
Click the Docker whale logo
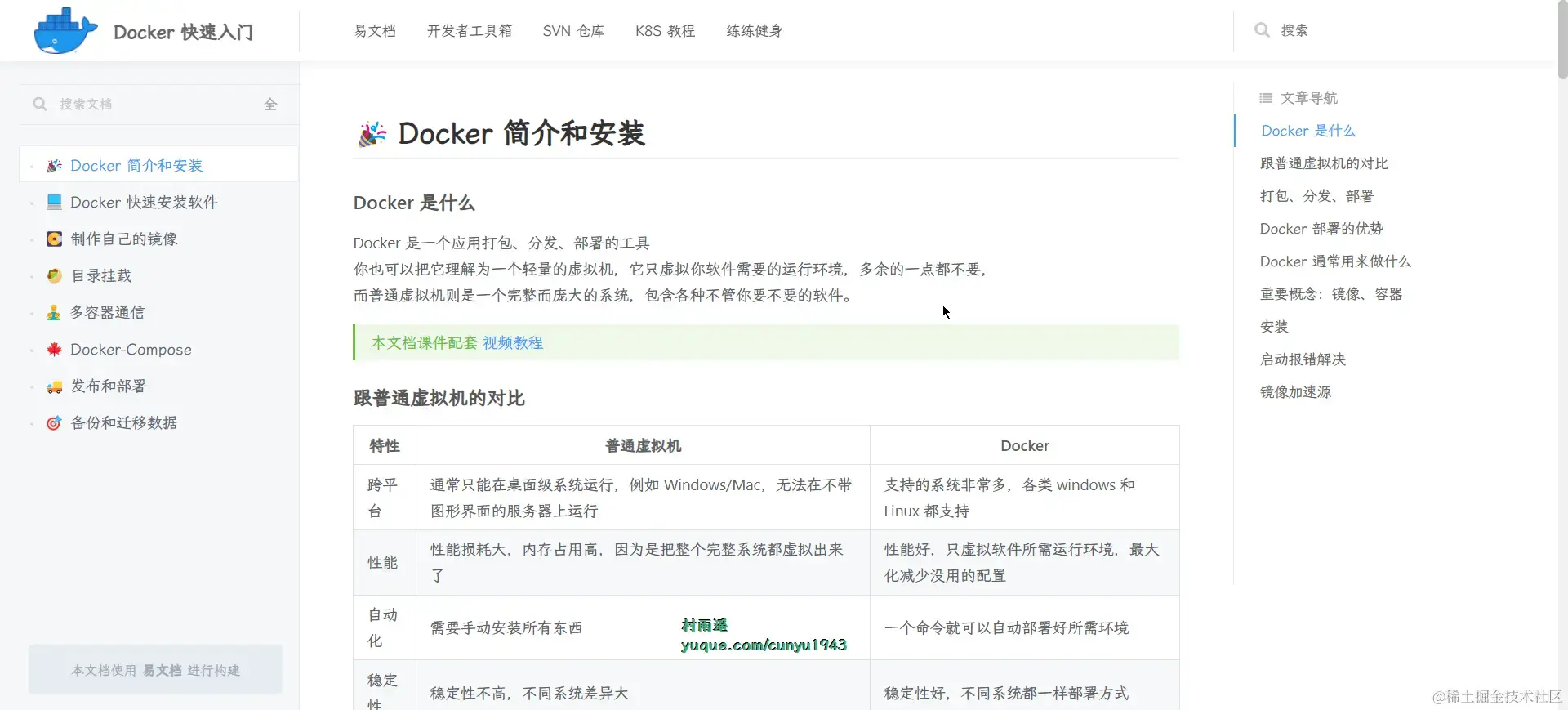click(65, 31)
